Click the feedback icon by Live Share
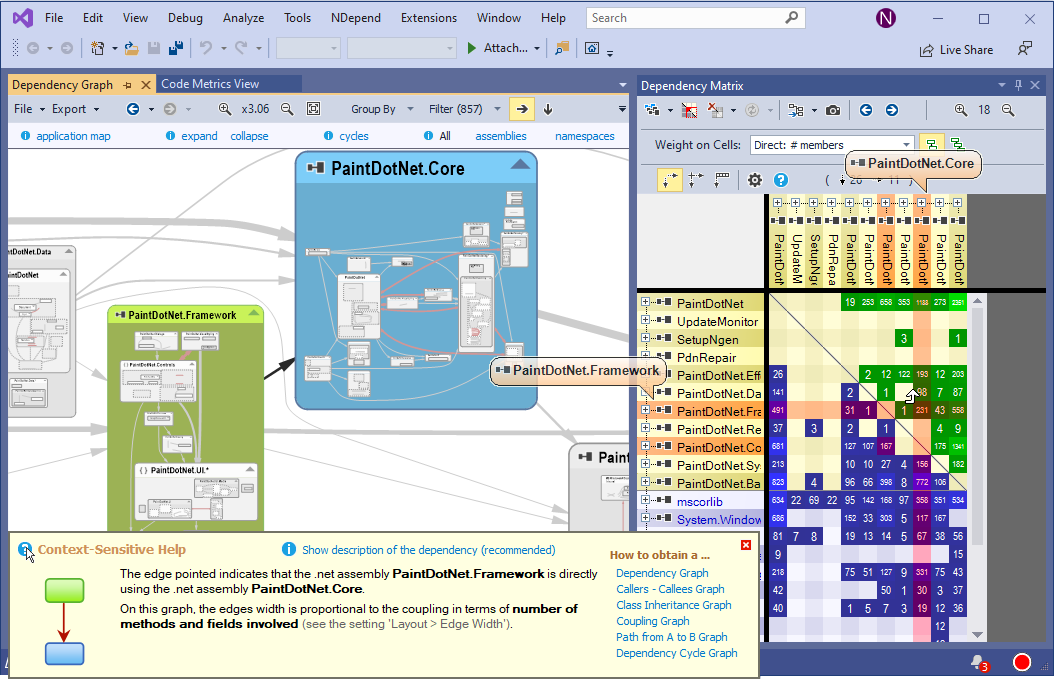The image size is (1054, 679). click(1024, 48)
